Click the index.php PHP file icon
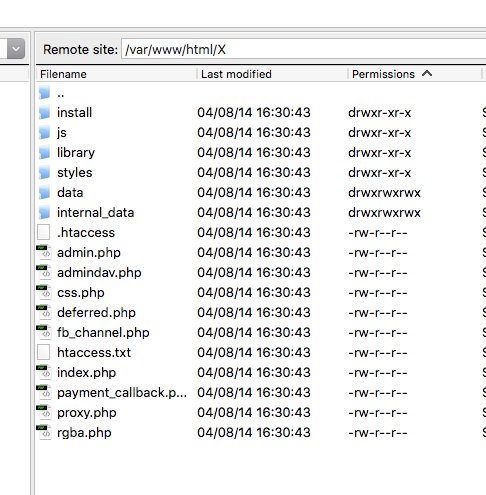 pyautogui.click(x=44, y=372)
